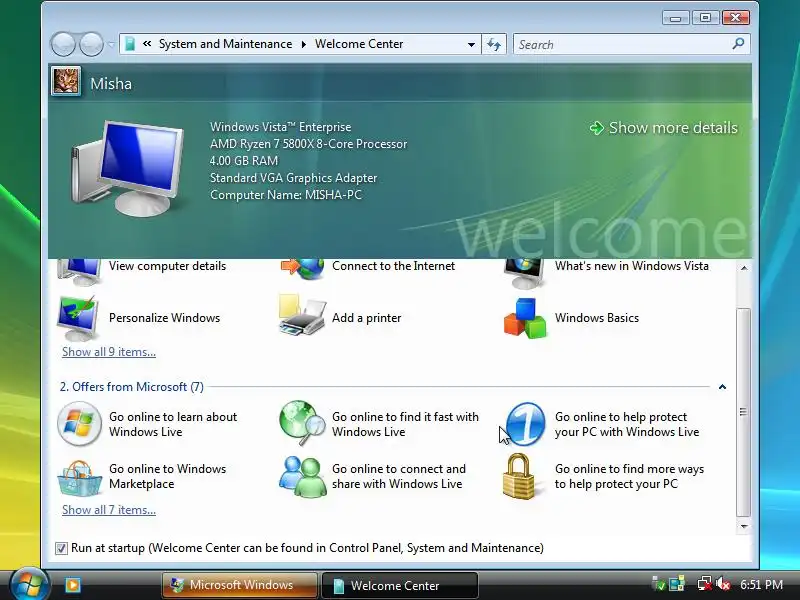Click Show all 7 items link
Screen dimensions: 800x600
(109, 510)
